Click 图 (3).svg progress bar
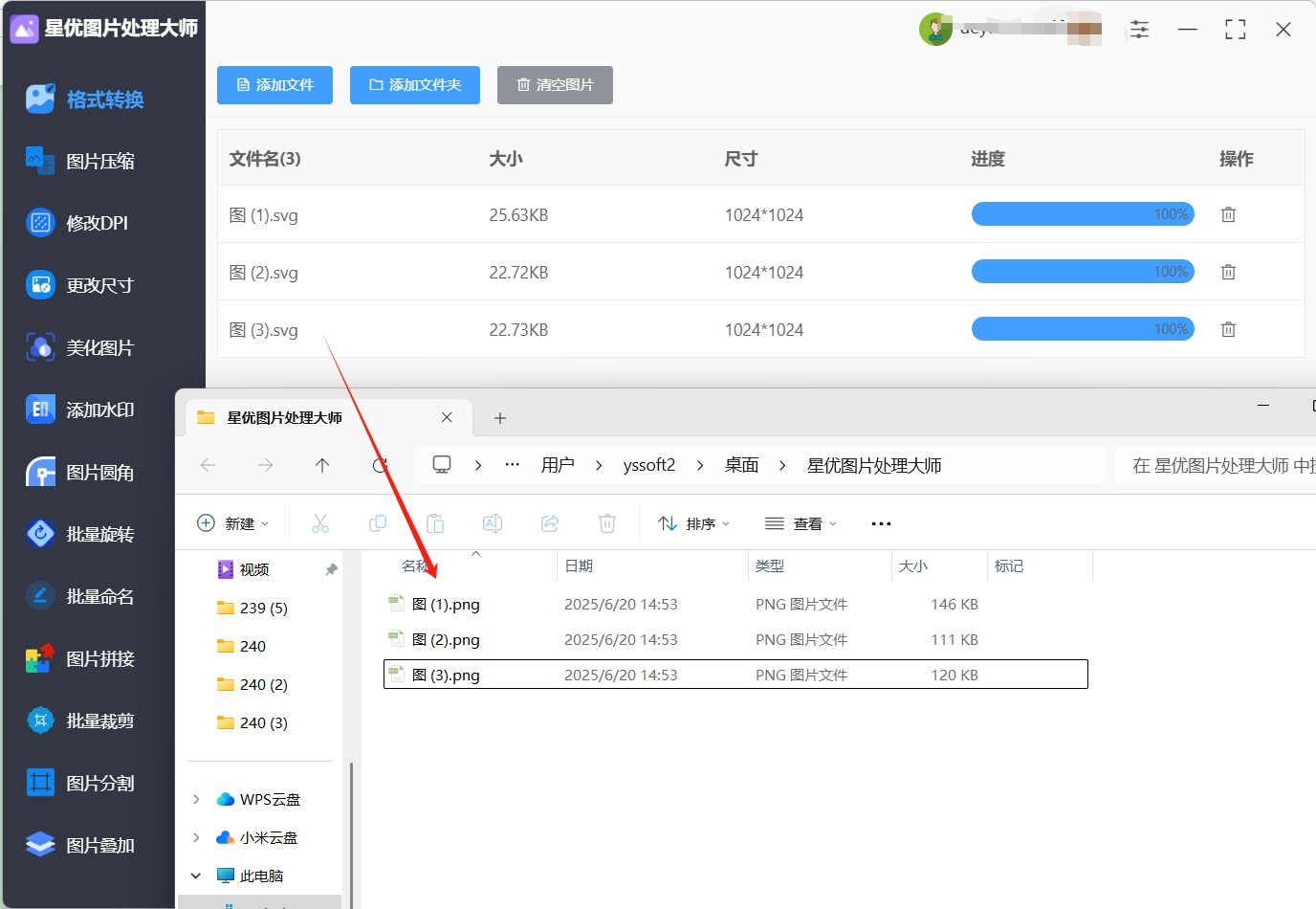 pos(1083,329)
